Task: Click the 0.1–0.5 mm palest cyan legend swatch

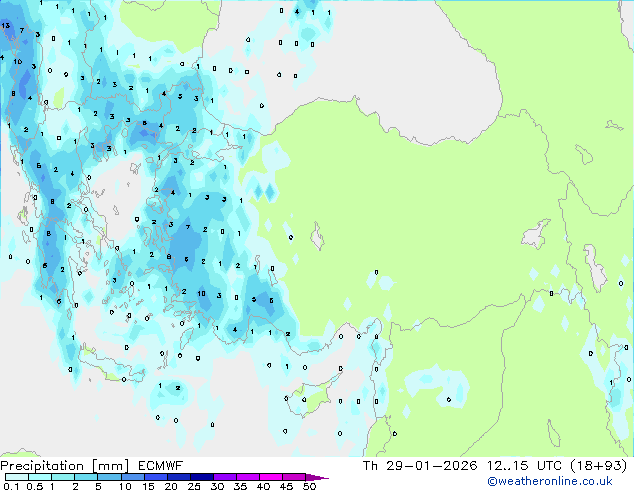Action: 17,477
